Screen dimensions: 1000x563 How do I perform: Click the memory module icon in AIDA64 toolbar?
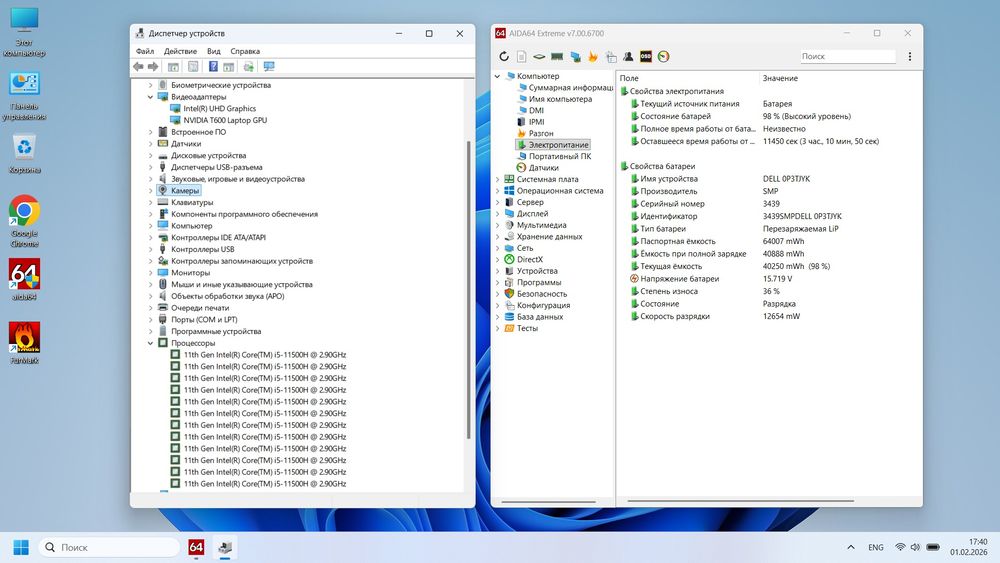tap(557, 57)
